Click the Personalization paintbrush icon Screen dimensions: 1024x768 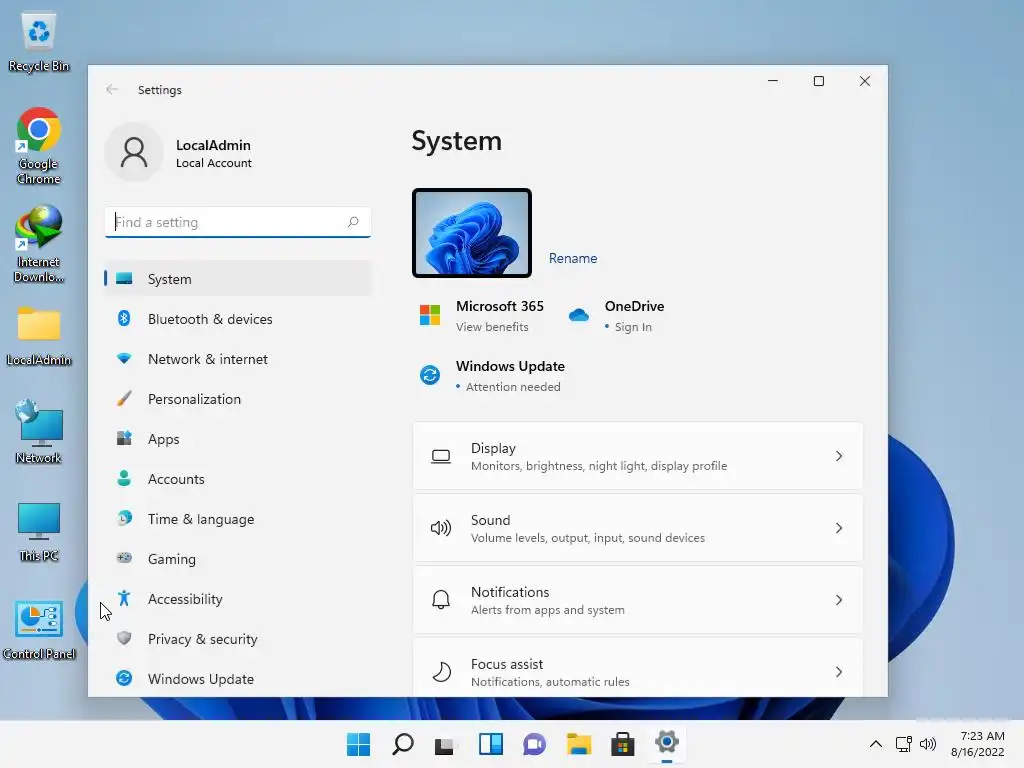click(x=124, y=398)
